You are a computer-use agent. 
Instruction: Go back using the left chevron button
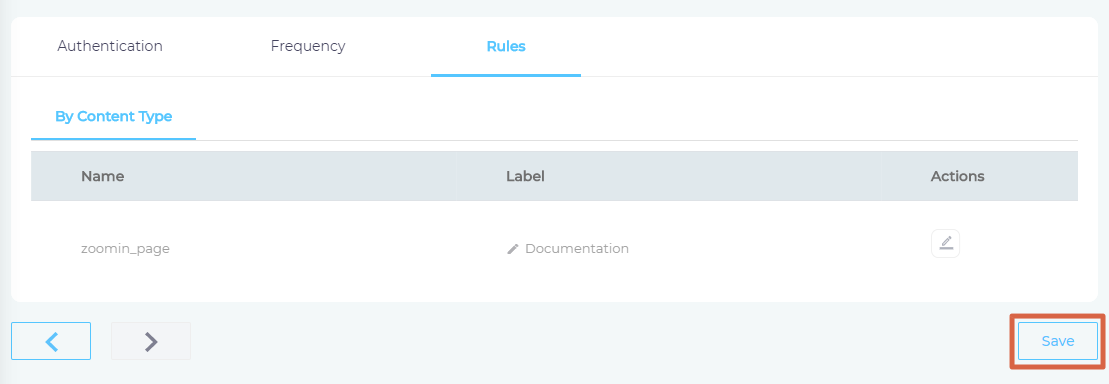click(x=51, y=342)
